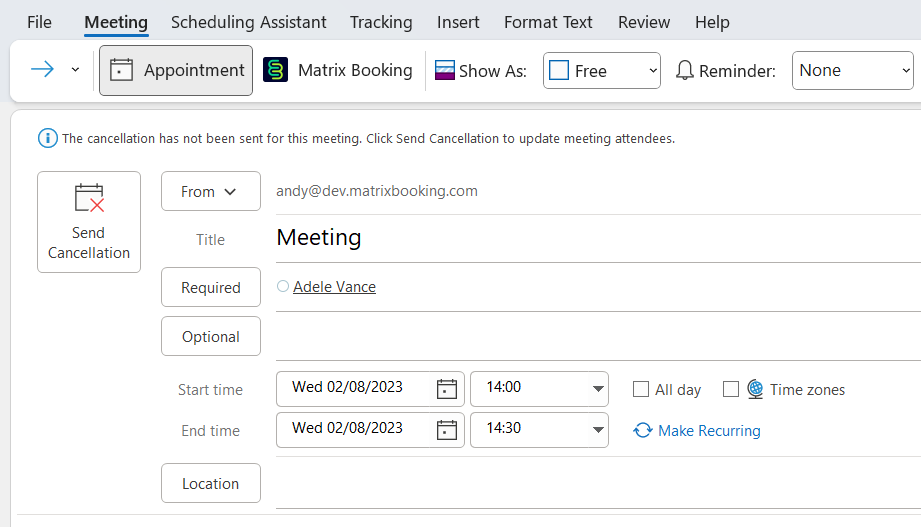This screenshot has height=527, width=921.
Task: Click Adele Vance presence status circle
Action: coord(283,287)
